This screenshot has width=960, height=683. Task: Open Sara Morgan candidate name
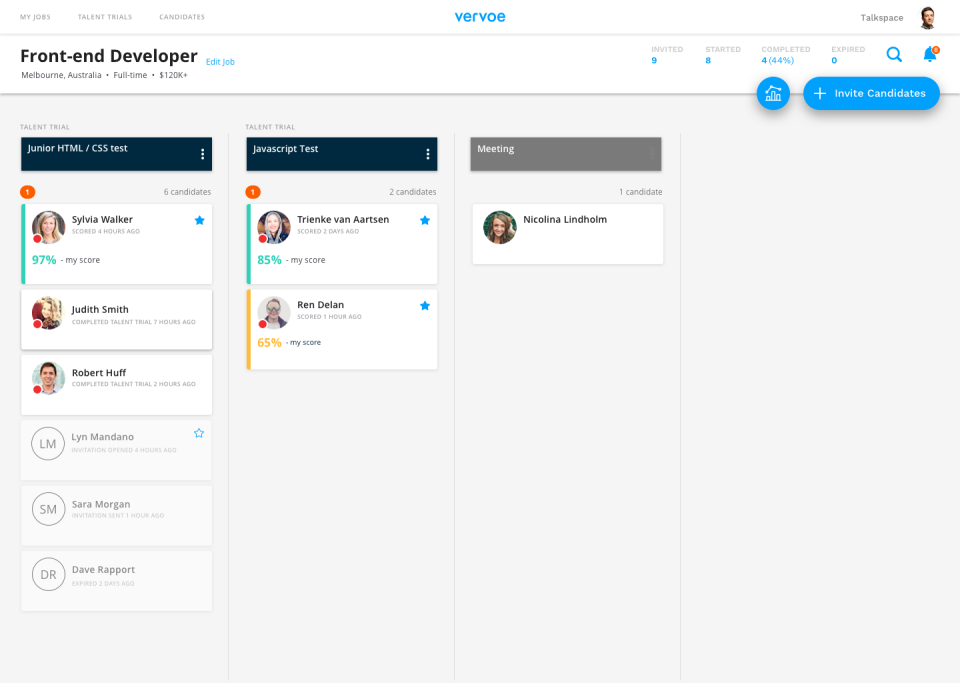point(101,504)
